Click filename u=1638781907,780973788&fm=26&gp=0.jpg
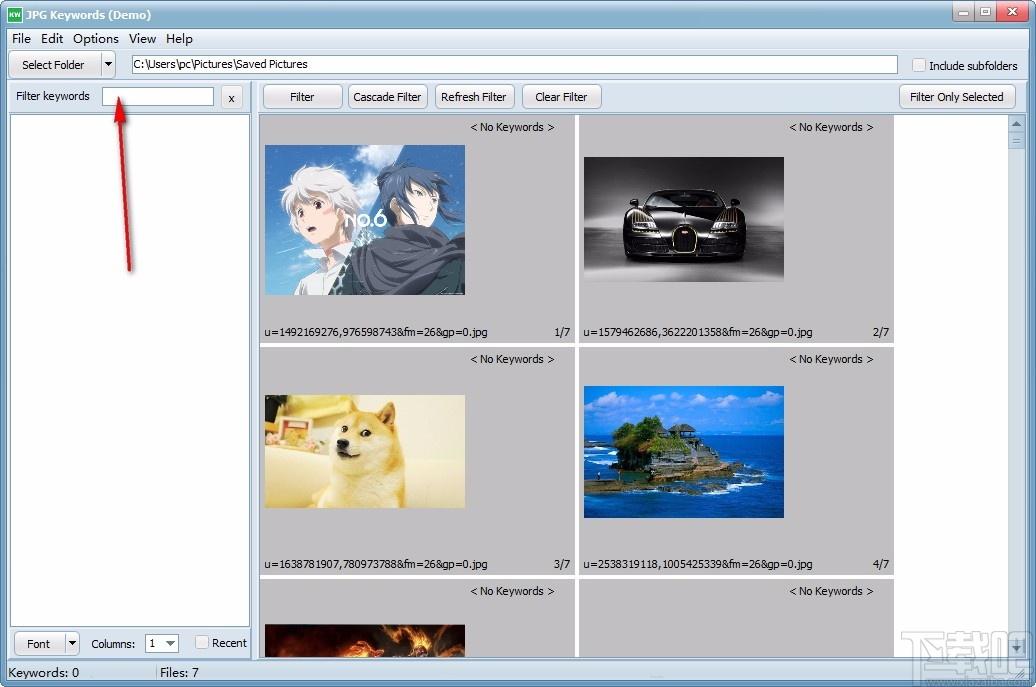 pos(376,564)
